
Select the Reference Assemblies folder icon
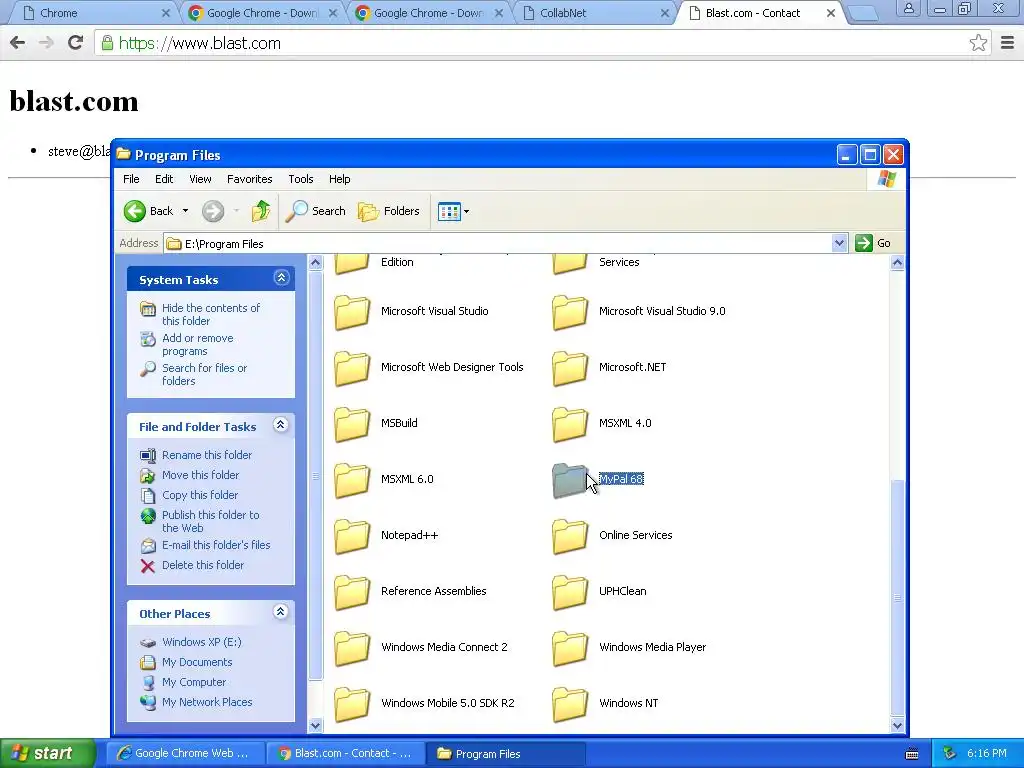pyautogui.click(x=352, y=592)
